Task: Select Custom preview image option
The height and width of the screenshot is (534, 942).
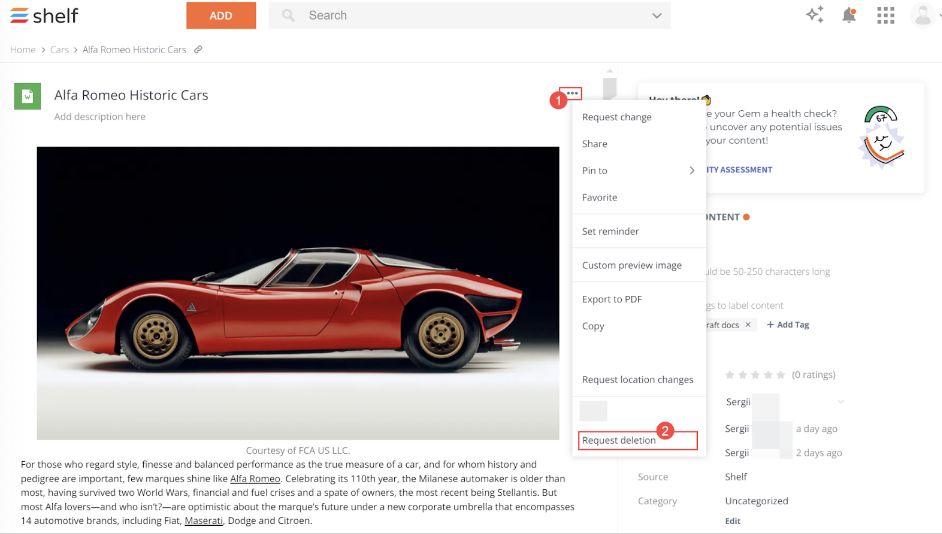Action: [639, 265]
